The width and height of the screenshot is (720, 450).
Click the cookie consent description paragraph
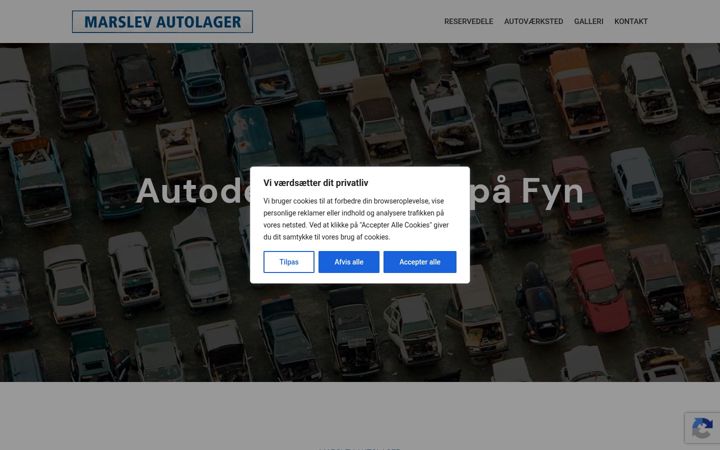tap(356, 219)
